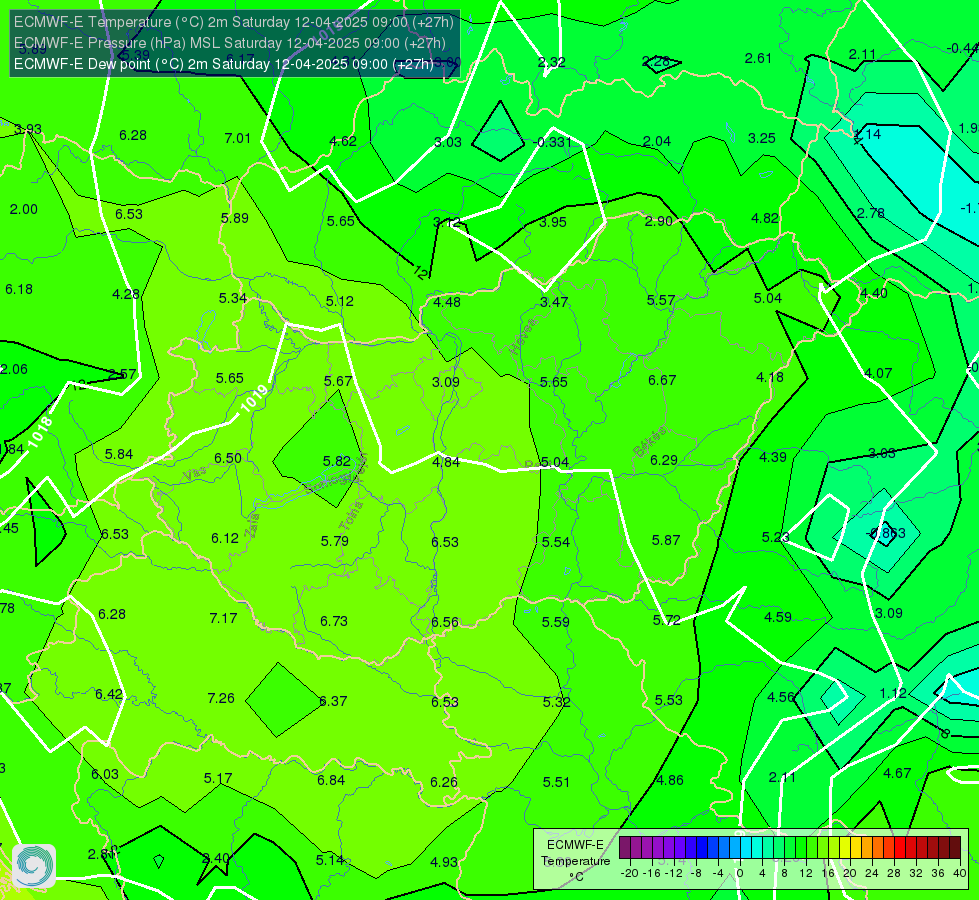Viewport: 979px width, 900px height.
Task: Pick the cyan 0 degree legend swatch
Action: [745, 848]
